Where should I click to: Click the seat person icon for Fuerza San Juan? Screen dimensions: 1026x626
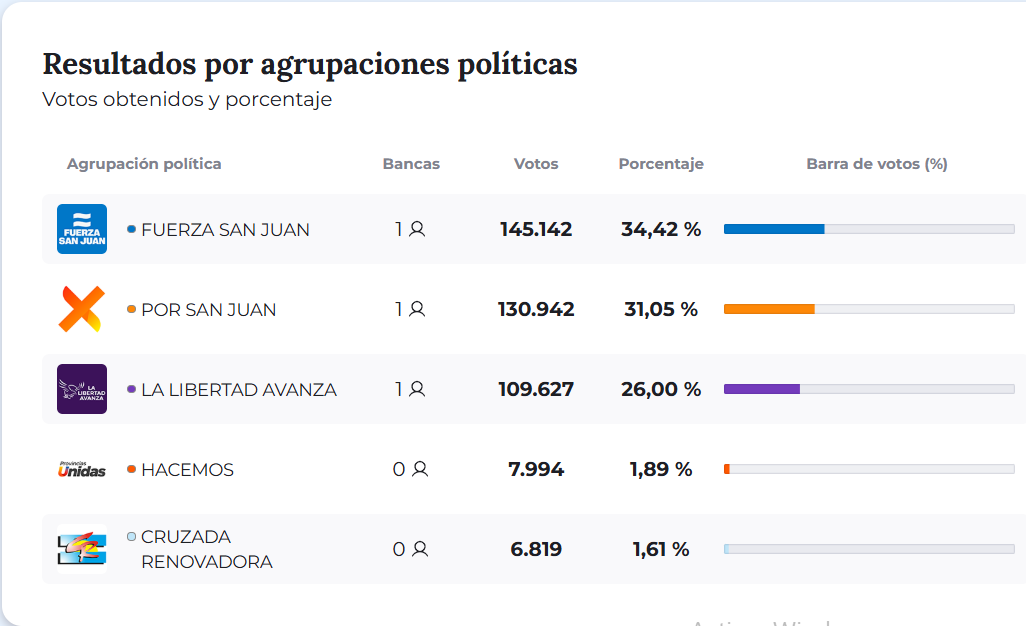point(417,229)
